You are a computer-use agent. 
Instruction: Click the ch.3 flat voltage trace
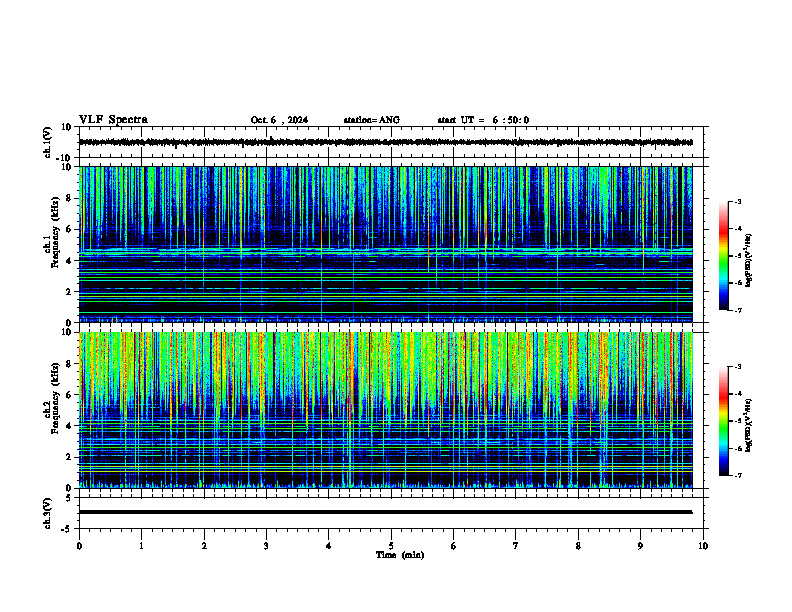pos(385,512)
